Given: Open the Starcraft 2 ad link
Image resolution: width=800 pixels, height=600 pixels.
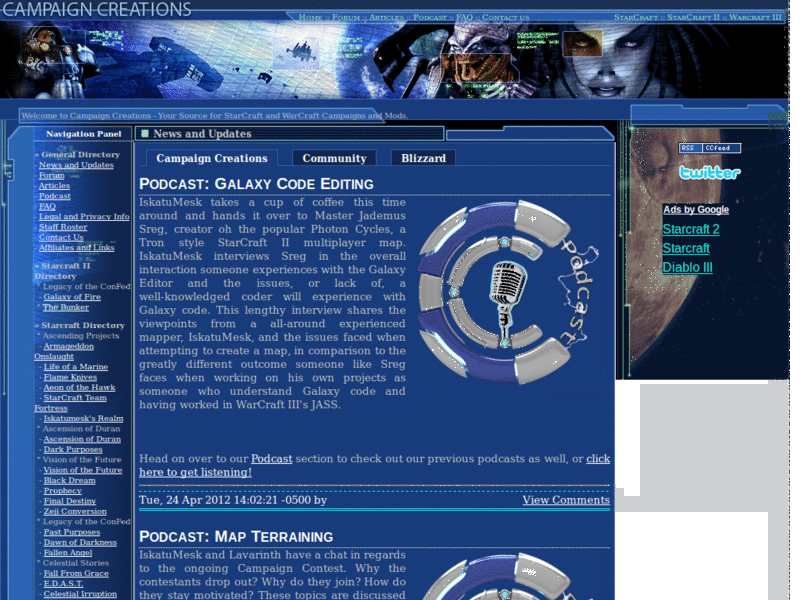Looking at the screenshot, I should point(691,229).
